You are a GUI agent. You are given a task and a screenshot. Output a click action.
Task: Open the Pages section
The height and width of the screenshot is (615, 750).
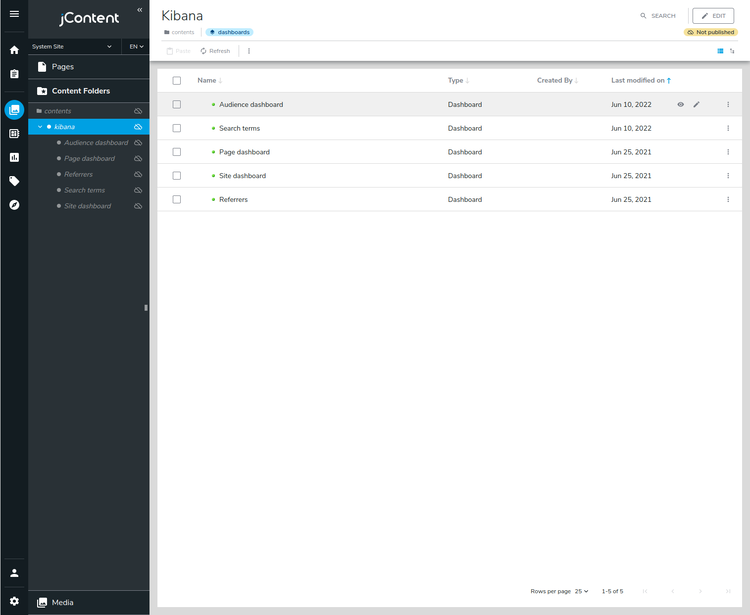pos(89,66)
